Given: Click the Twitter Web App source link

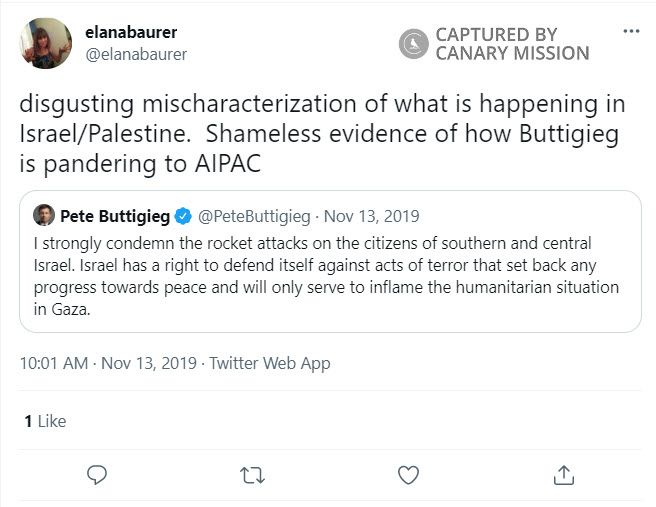Looking at the screenshot, I should click(x=270, y=363).
